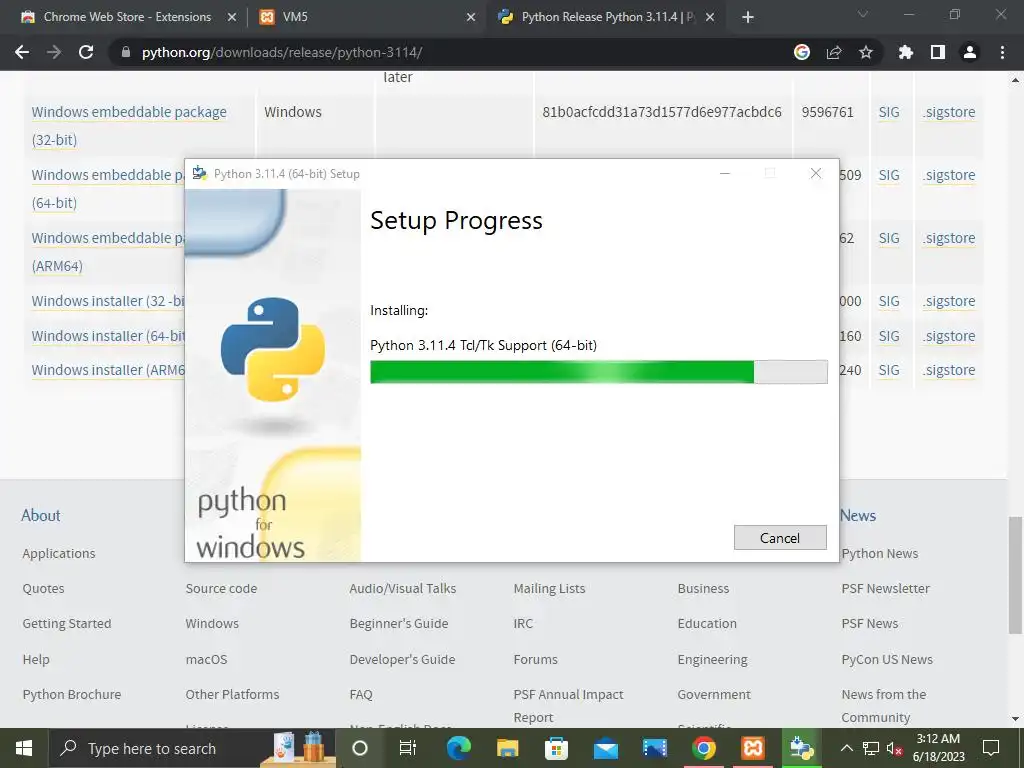1024x768 pixels.
Task: Open the Mail app from the taskbar
Action: 605,748
